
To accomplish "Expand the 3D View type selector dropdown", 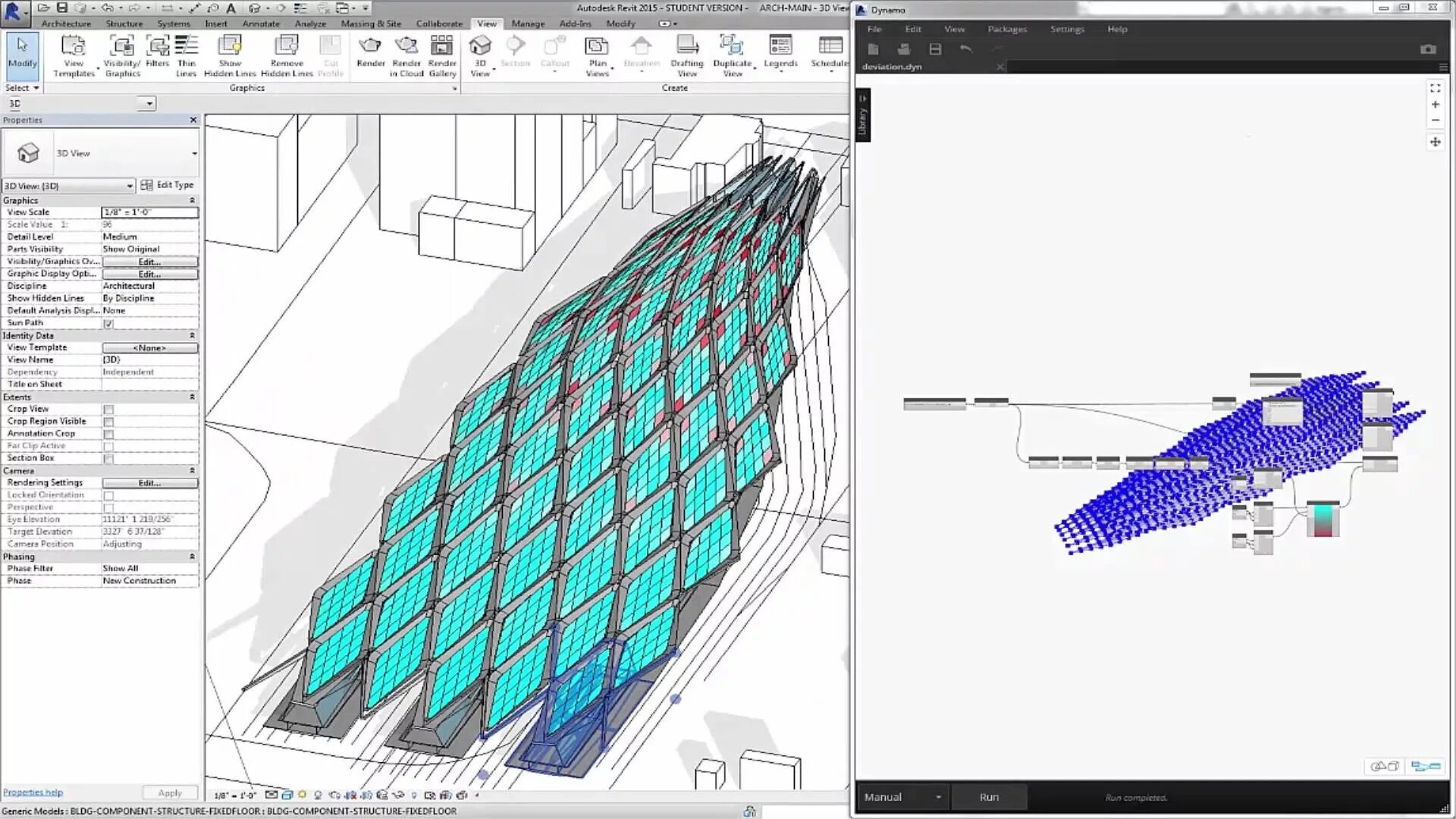I will coord(194,154).
